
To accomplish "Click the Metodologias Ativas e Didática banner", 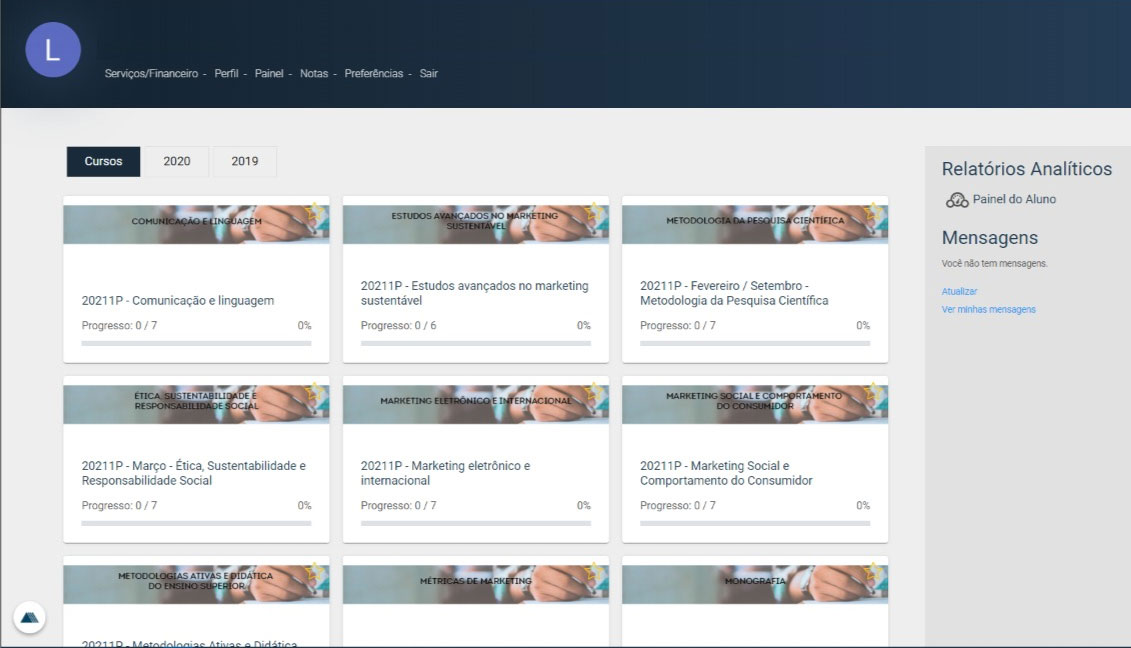I will 196,584.
